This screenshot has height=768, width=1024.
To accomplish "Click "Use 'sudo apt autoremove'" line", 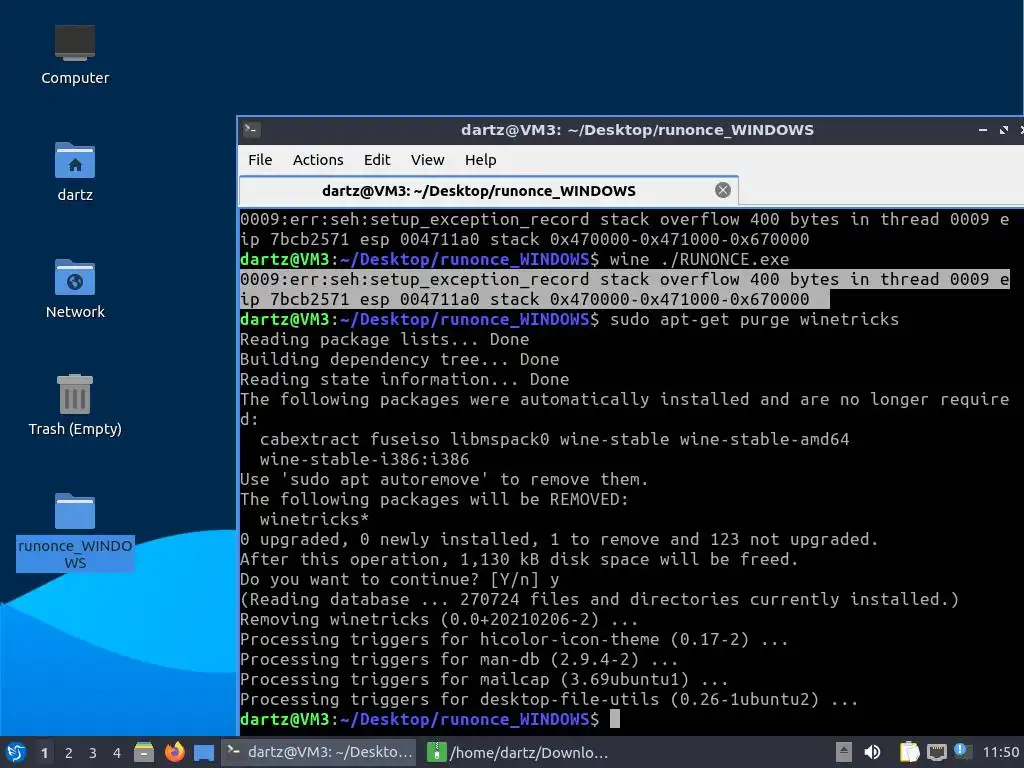I will click(444, 479).
